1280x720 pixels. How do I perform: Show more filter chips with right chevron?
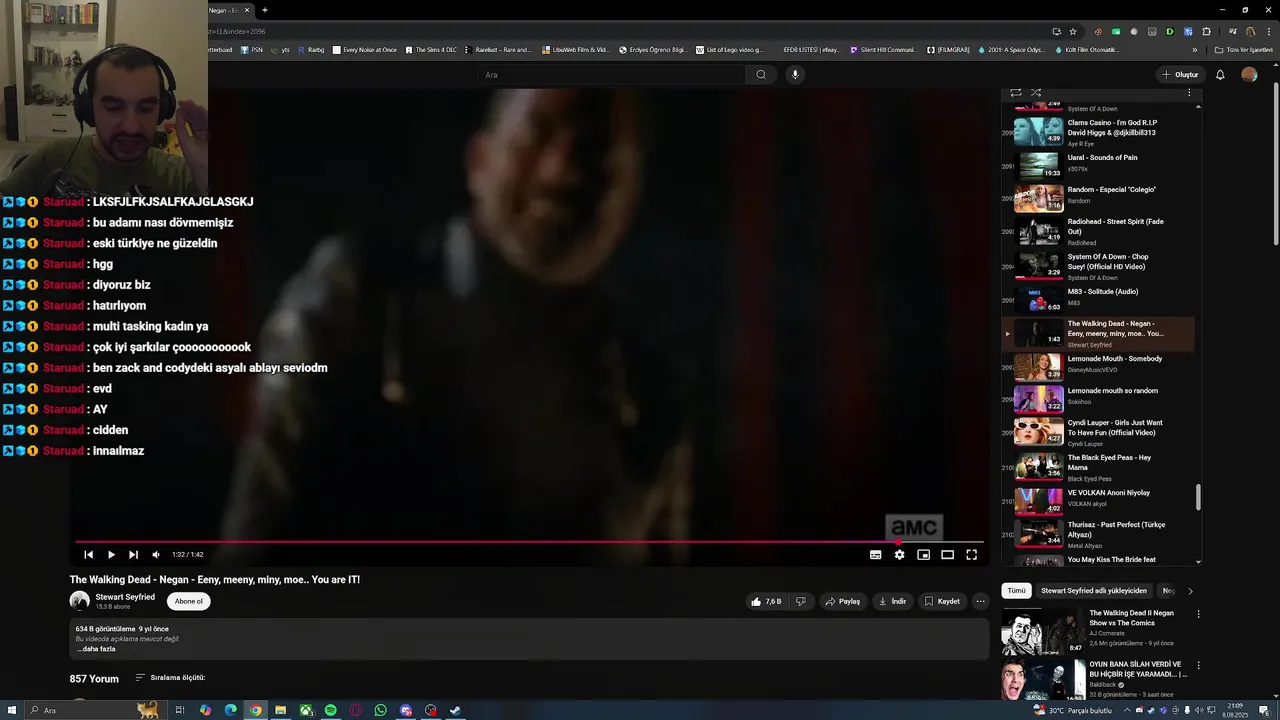coord(1190,591)
